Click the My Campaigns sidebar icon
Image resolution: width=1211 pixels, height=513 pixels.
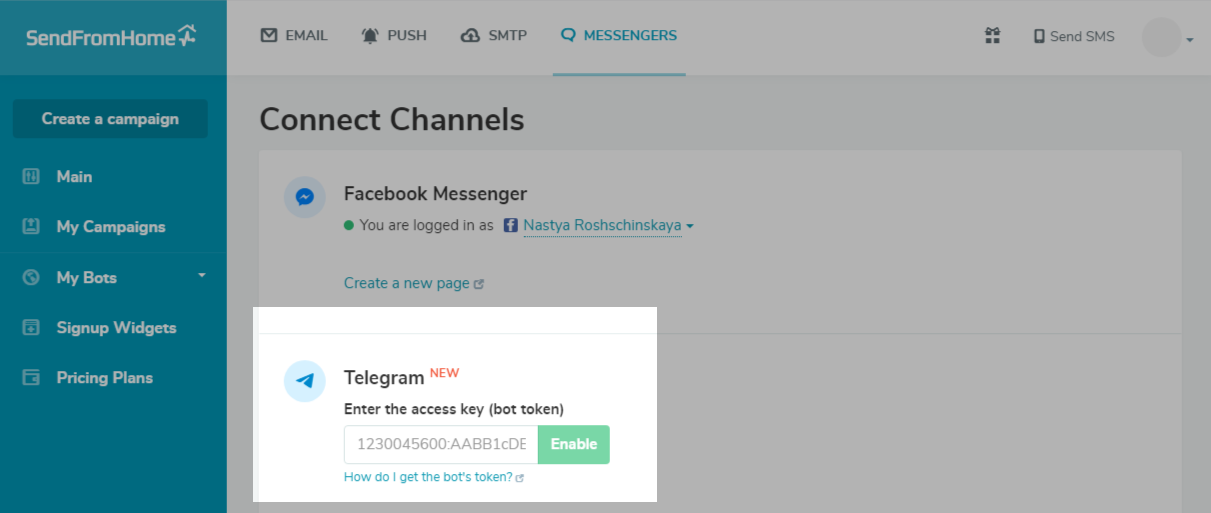coord(31,227)
